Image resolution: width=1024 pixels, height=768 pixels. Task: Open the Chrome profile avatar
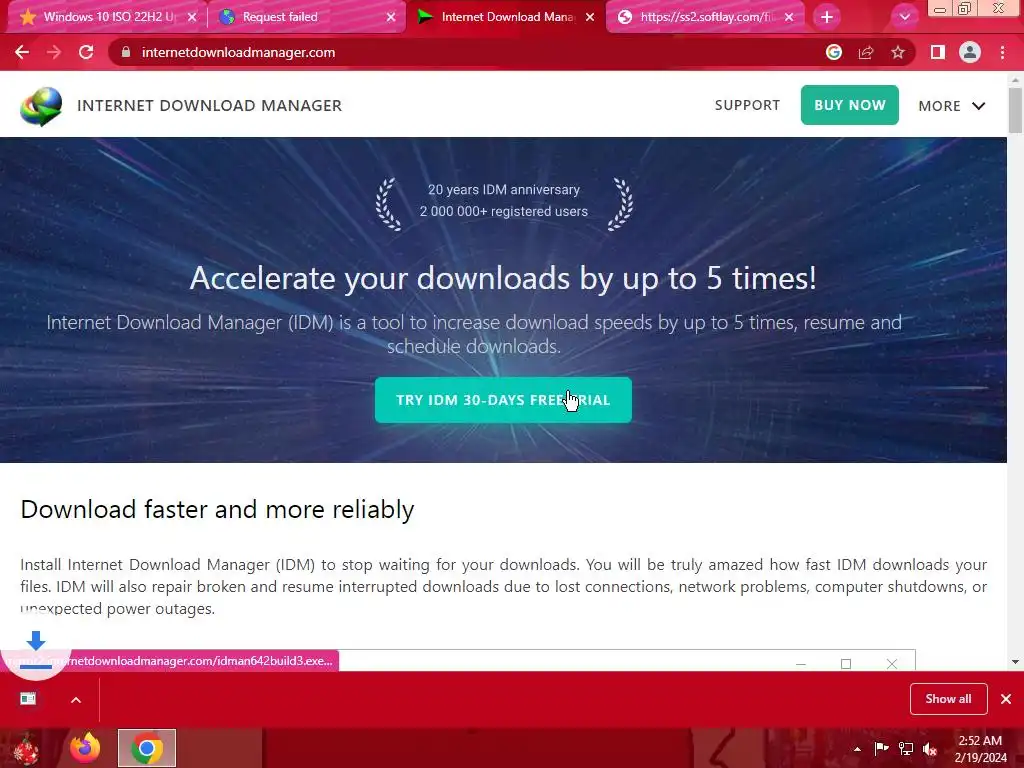pos(970,52)
